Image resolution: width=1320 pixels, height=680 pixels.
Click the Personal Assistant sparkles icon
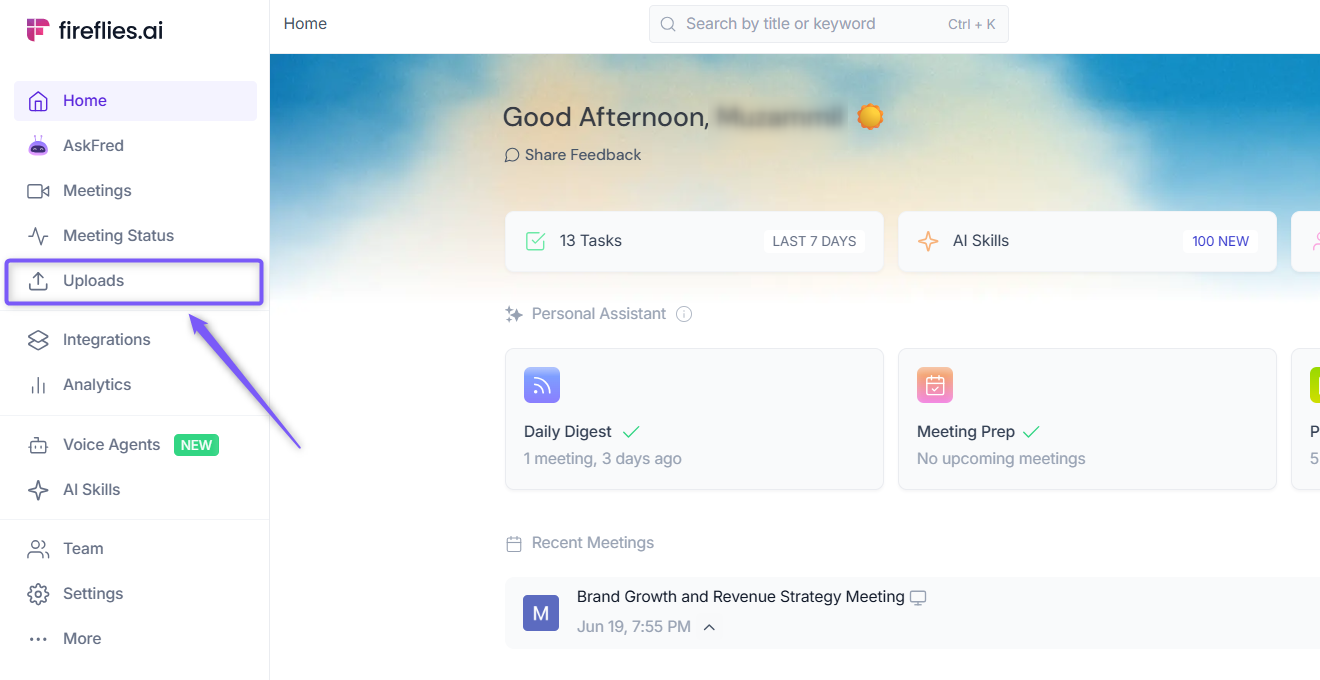514,314
